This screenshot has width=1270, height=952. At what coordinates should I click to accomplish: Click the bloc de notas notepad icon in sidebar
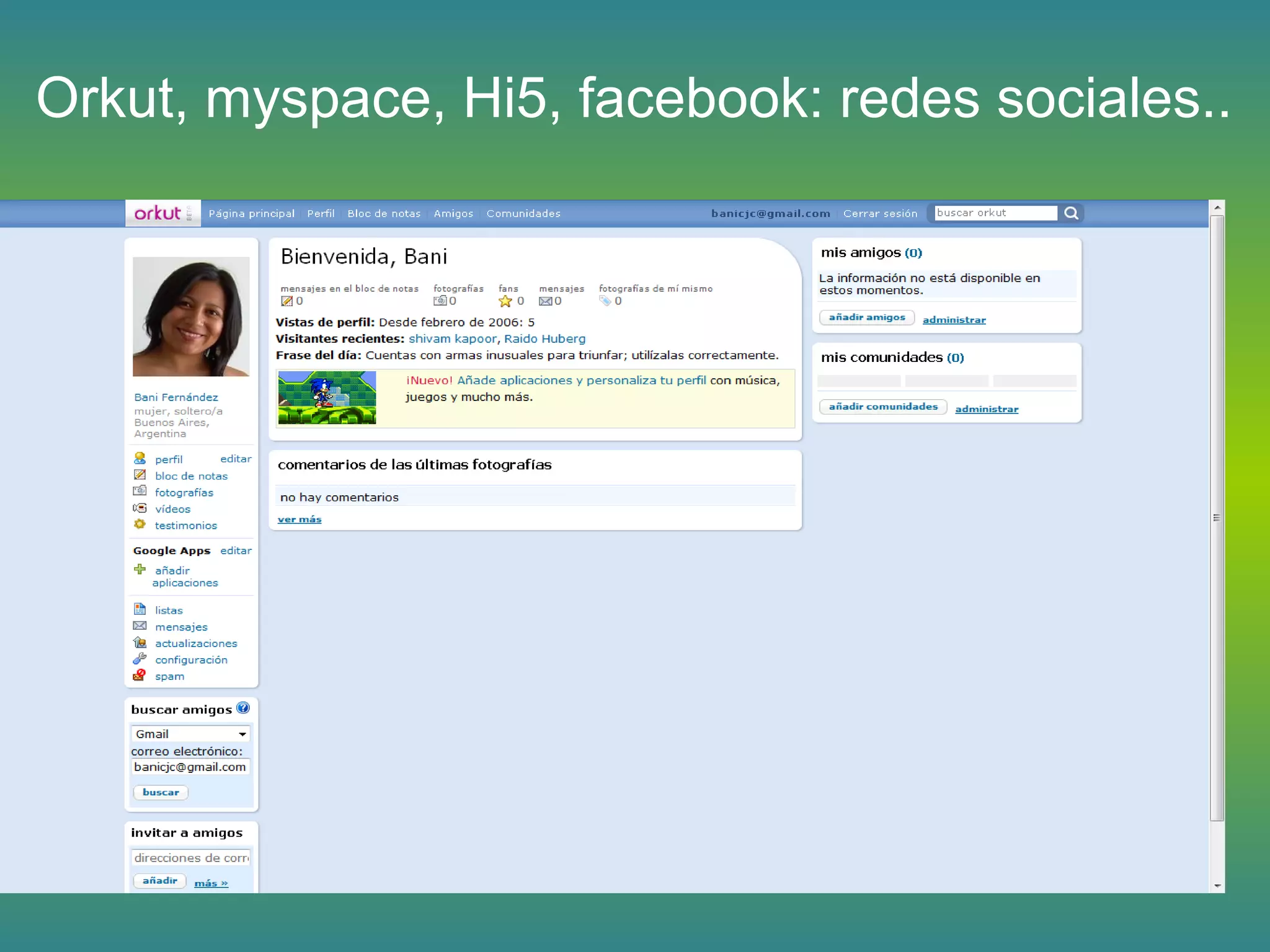point(140,475)
